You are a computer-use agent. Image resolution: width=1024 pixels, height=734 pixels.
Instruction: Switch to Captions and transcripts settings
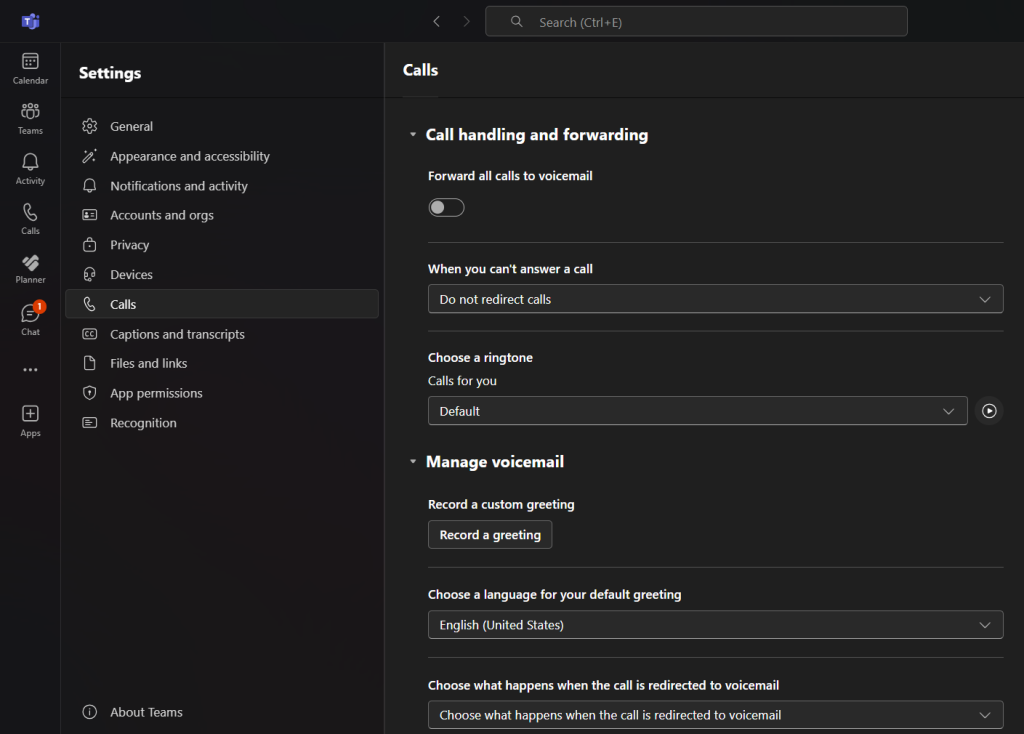tap(177, 333)
